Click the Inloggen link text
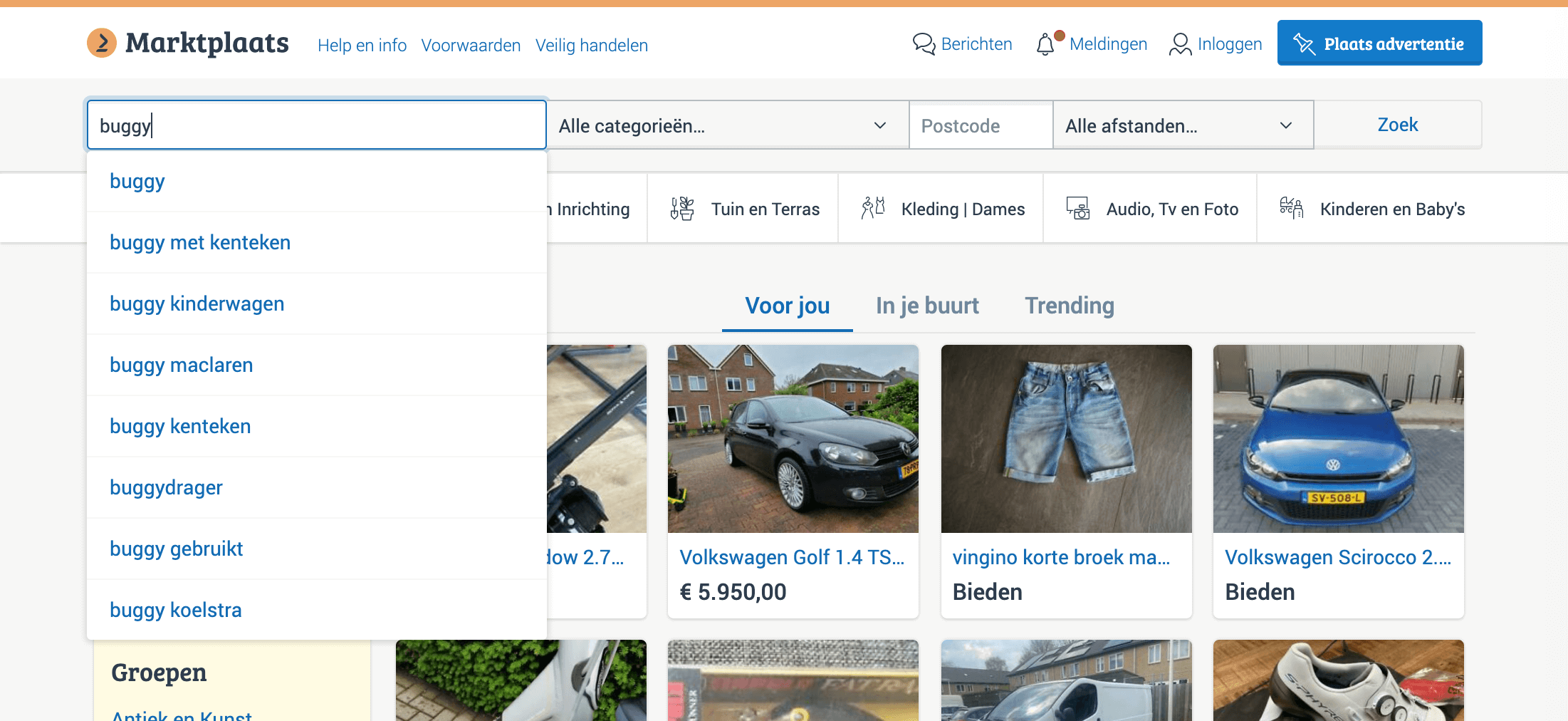1568x721 pixels. click(x=1230, y=44)
